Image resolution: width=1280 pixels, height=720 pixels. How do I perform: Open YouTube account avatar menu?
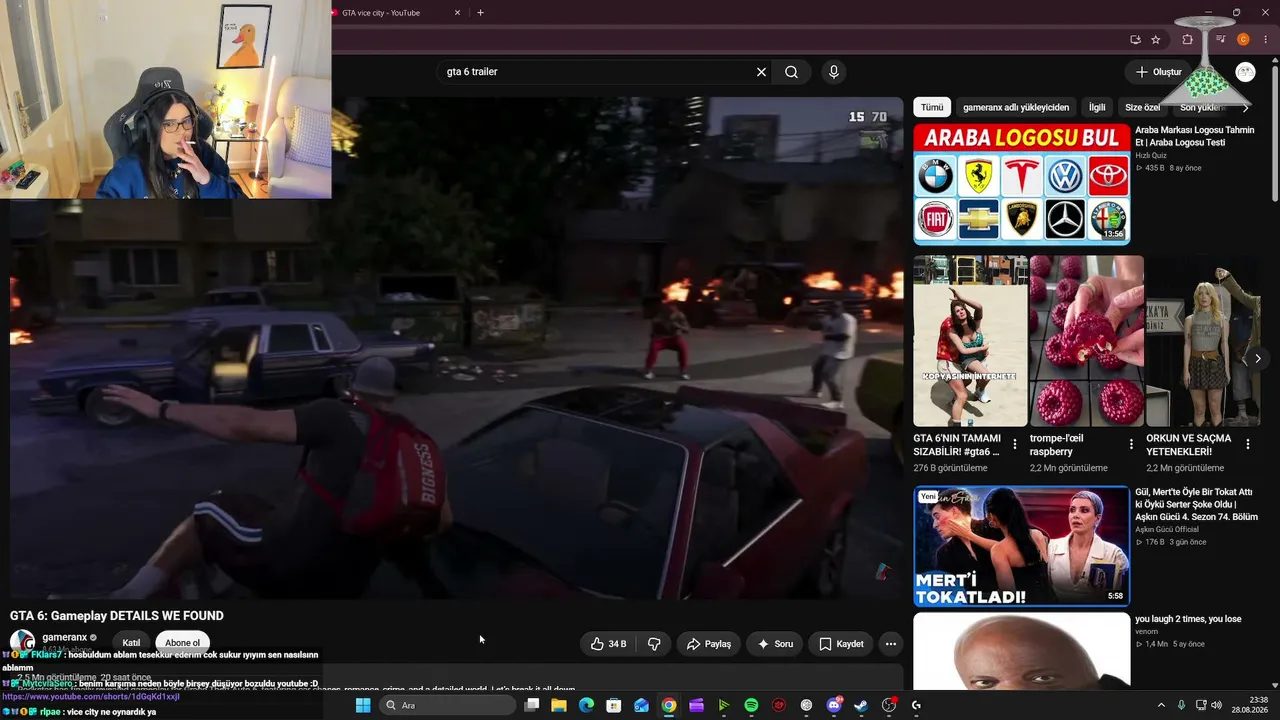point(1245,72)
